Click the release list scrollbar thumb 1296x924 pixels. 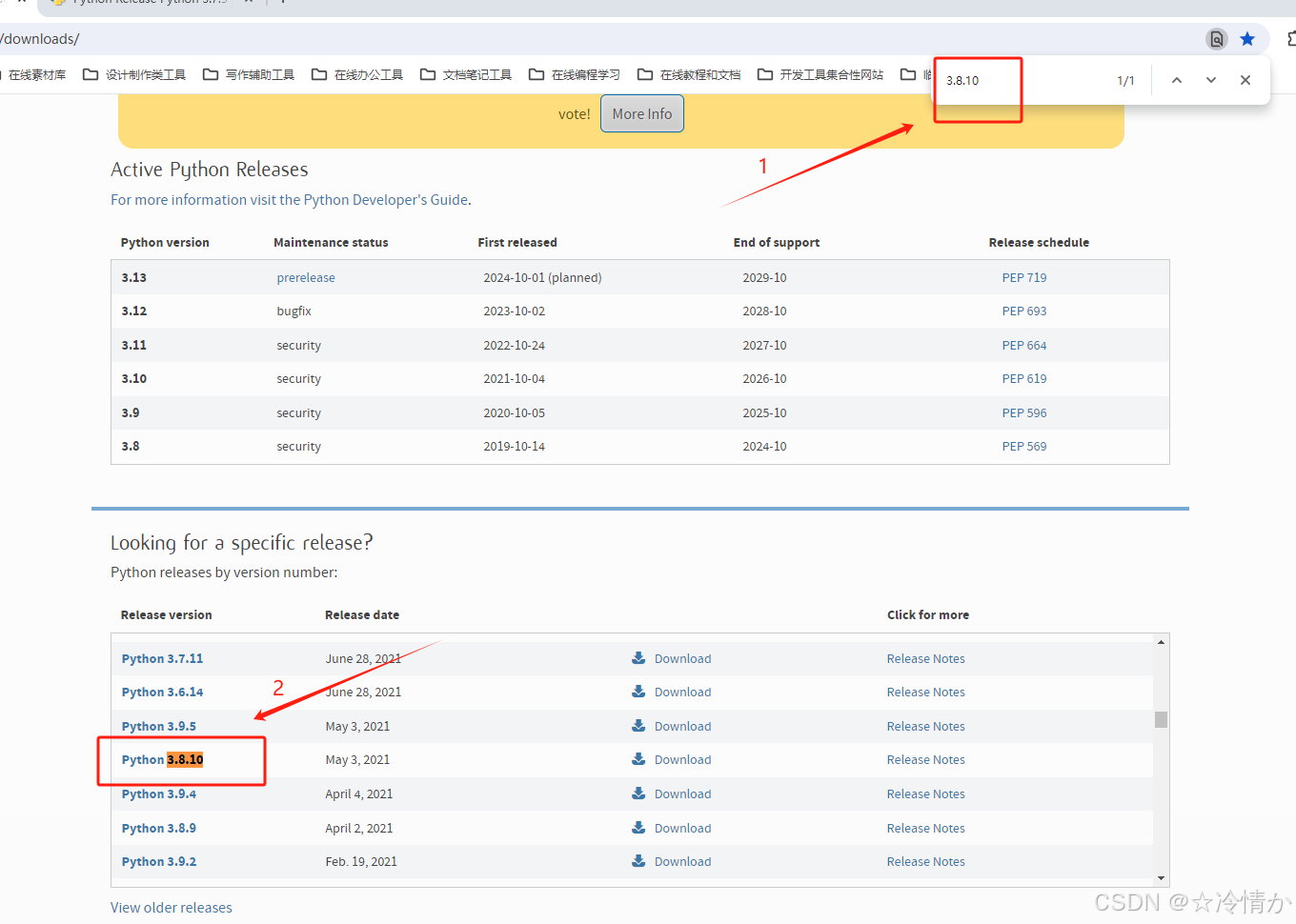1161,719
